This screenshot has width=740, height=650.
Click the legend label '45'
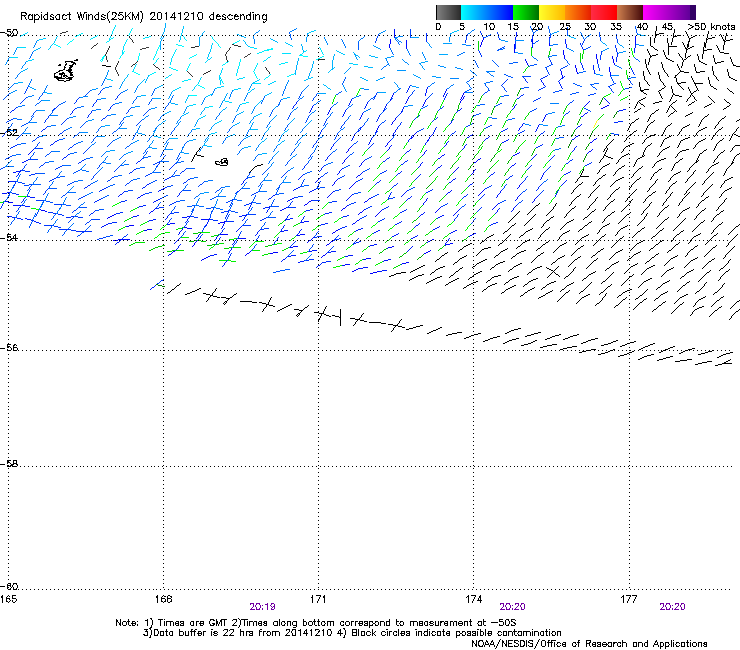click(x=667, y=27)
